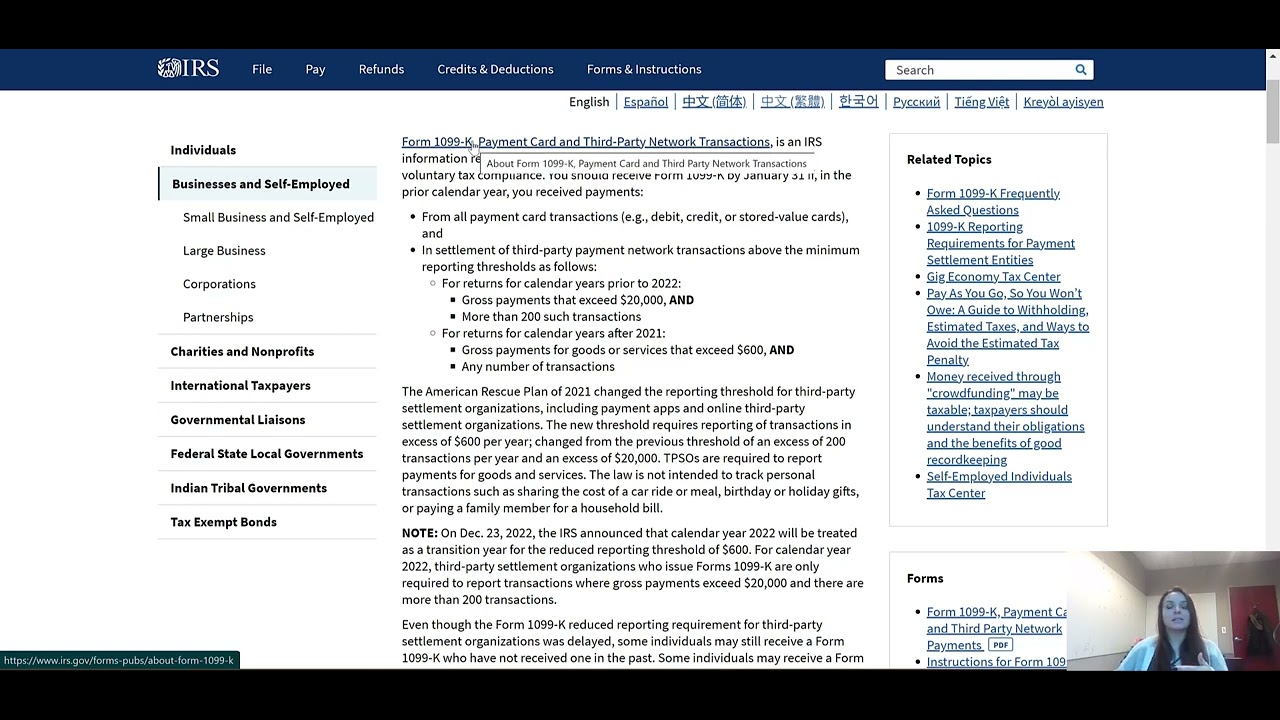Click the page vertical scrollbar thumb
The width and height of the screenshot is (1280, 720).
(x=1272, y=113)
